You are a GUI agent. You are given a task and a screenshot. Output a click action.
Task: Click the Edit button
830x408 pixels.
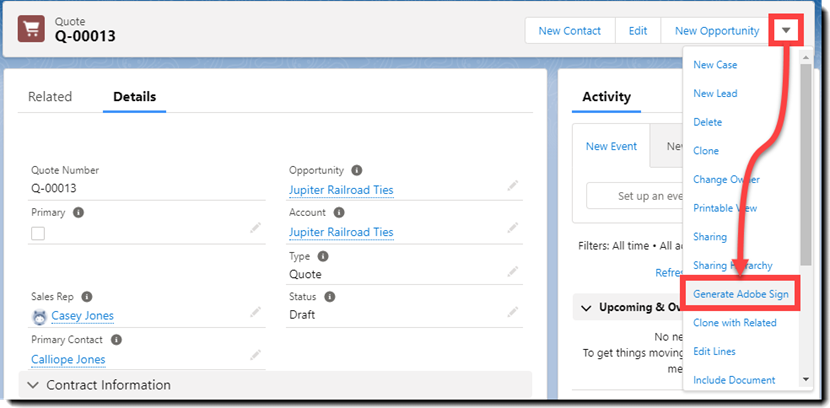click(638, 31)
